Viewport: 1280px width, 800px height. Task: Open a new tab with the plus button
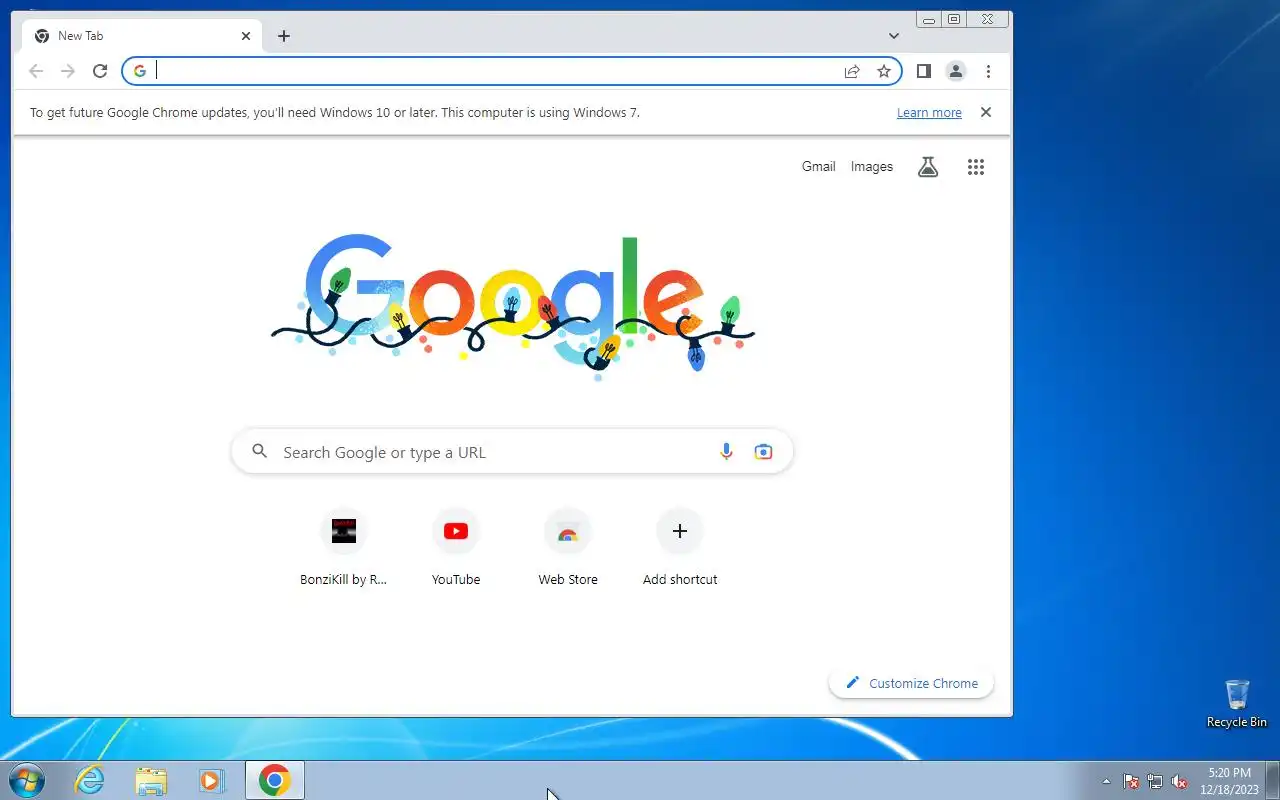coord(284,36)
